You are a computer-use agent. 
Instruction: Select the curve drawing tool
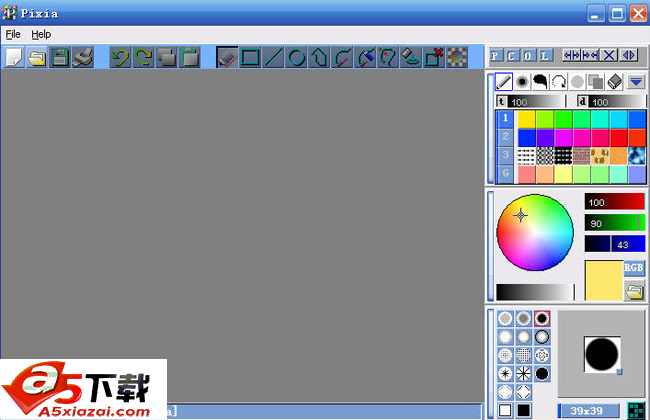(342, 57)
